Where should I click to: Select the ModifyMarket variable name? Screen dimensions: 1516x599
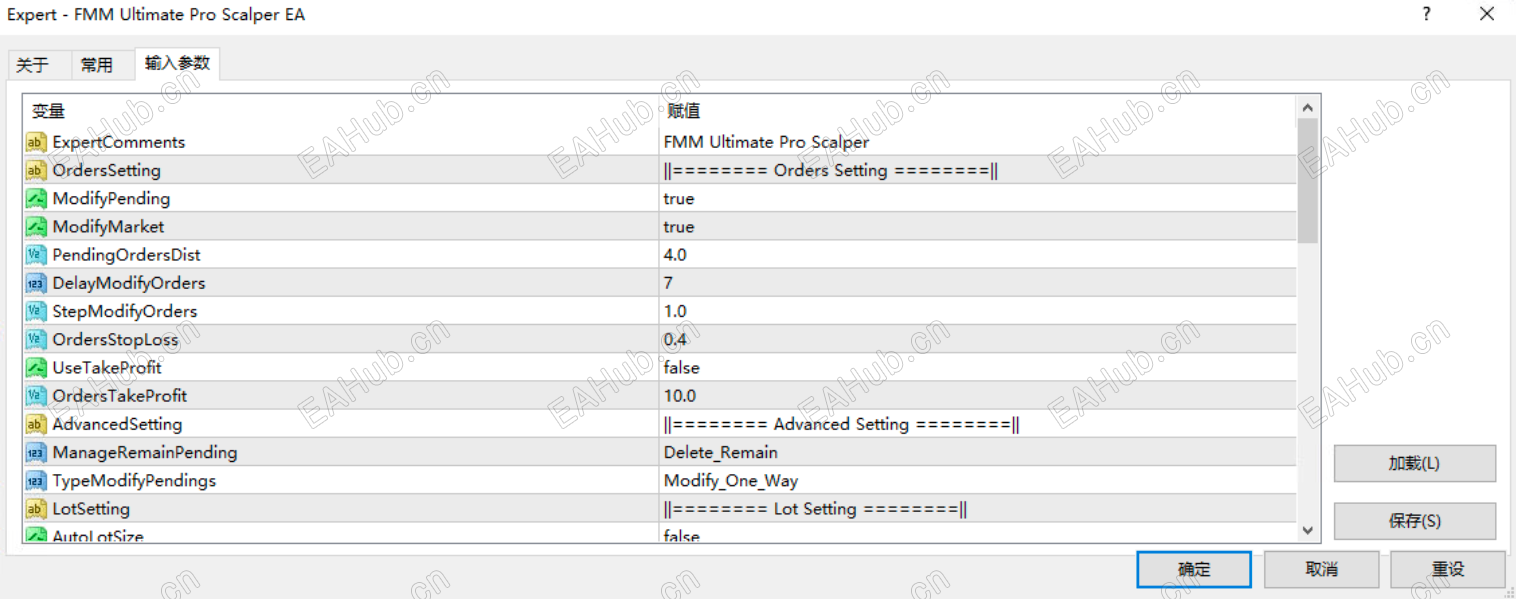(108, 227)
